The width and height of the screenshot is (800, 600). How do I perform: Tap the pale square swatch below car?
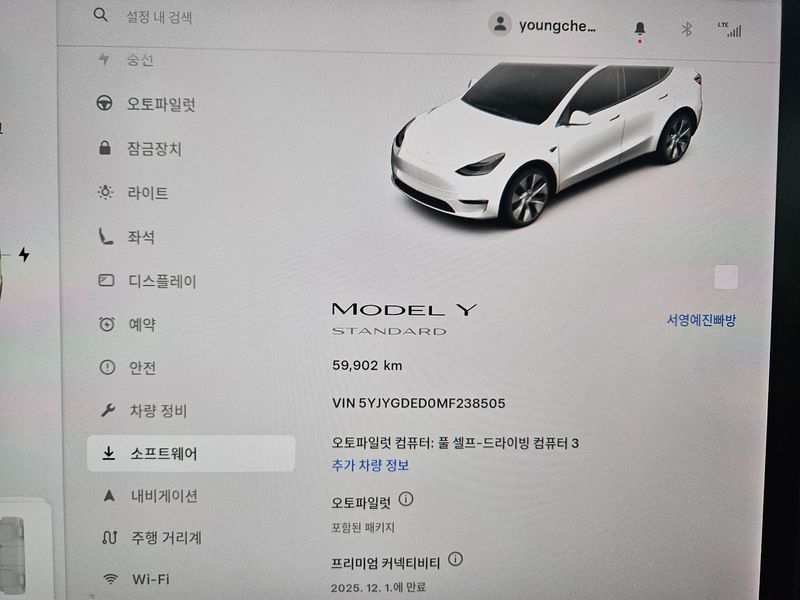727,277
